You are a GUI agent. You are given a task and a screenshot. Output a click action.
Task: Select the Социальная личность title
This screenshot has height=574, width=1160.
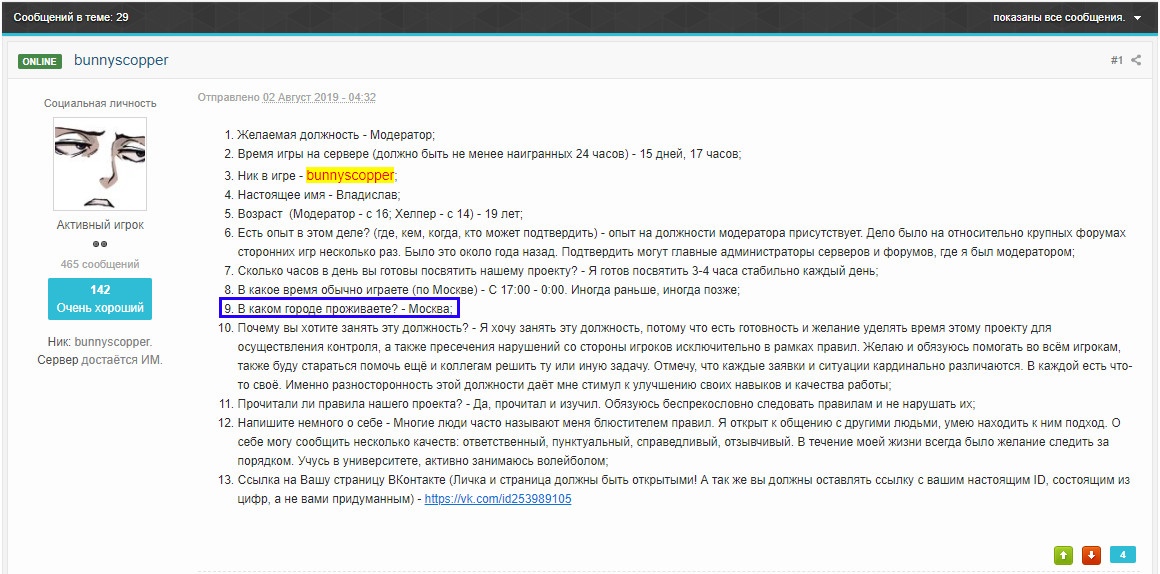click(x=100, y=104)
